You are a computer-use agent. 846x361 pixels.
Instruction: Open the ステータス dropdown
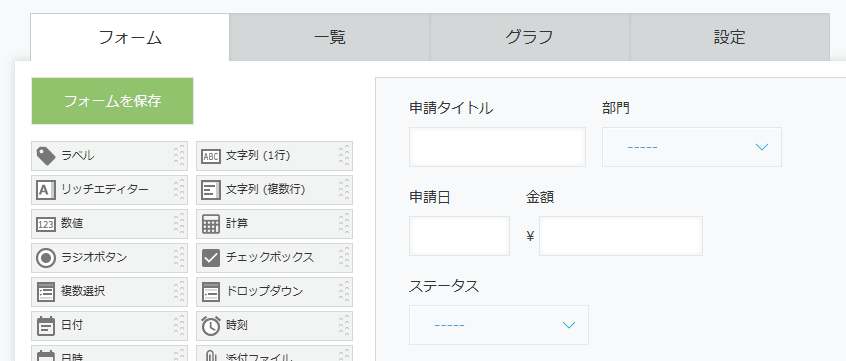click(x=499, y=325)
